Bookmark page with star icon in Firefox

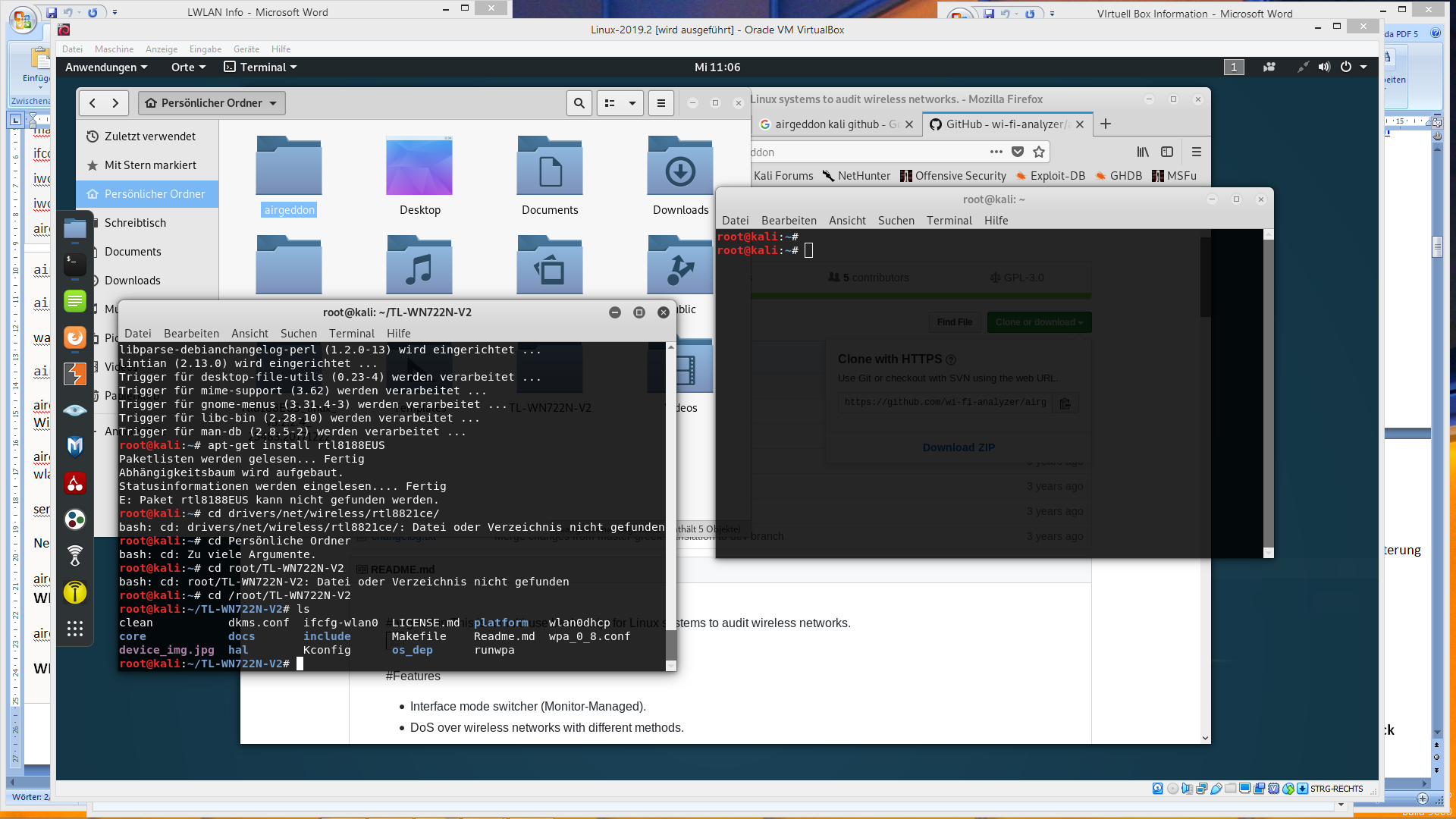point(1039,152)
